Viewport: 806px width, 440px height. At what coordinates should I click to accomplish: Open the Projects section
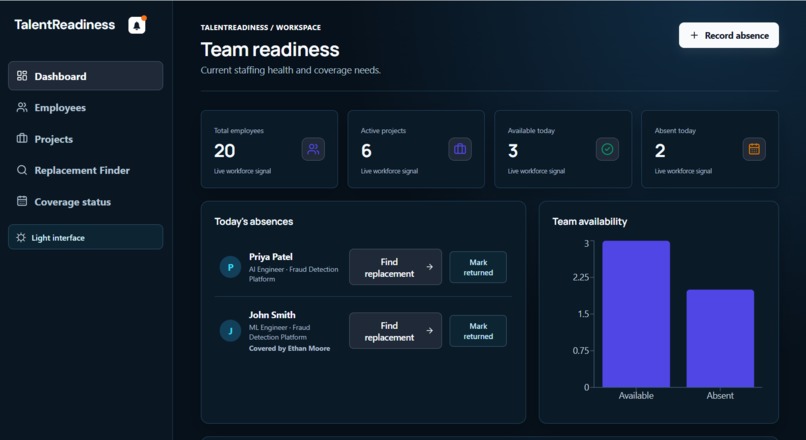pyautogui.click(x=86, y=139)
